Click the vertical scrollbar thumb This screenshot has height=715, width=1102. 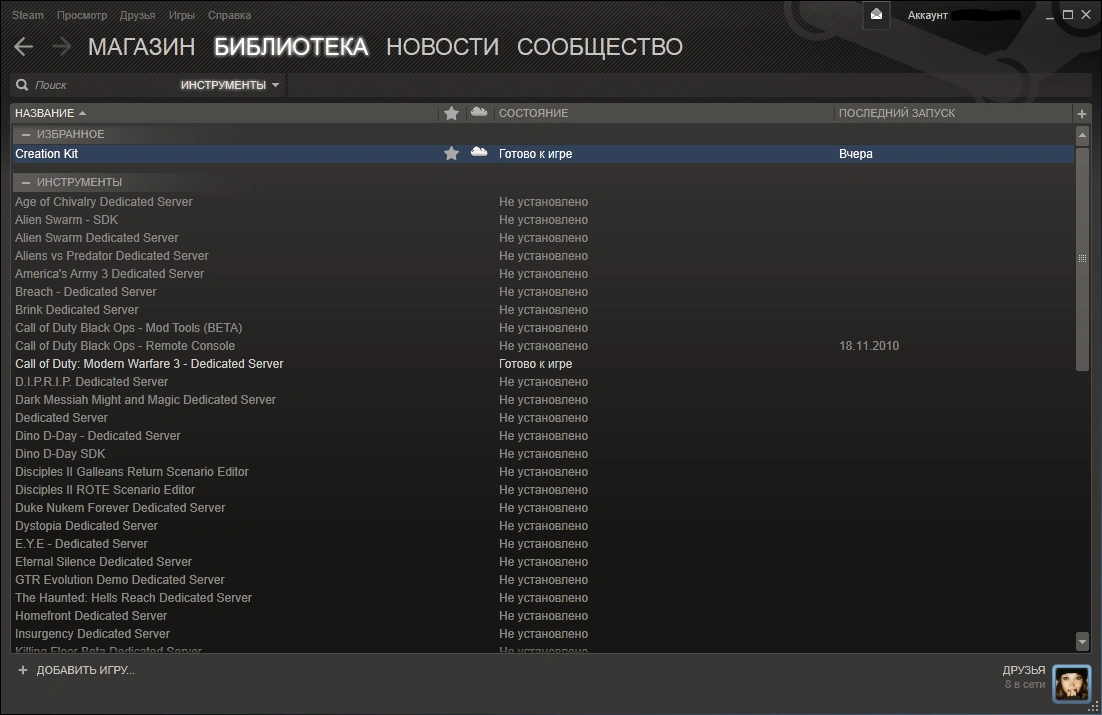point(1082,258)
